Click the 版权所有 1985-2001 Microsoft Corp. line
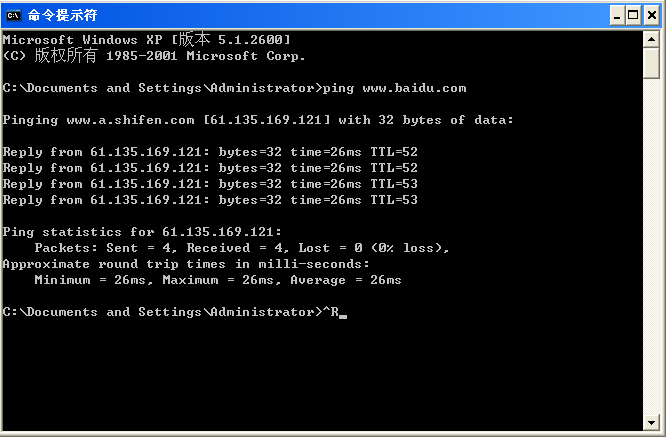Image resolution: width=666 pixels, height=437 pixels. (x=154, y=56)
